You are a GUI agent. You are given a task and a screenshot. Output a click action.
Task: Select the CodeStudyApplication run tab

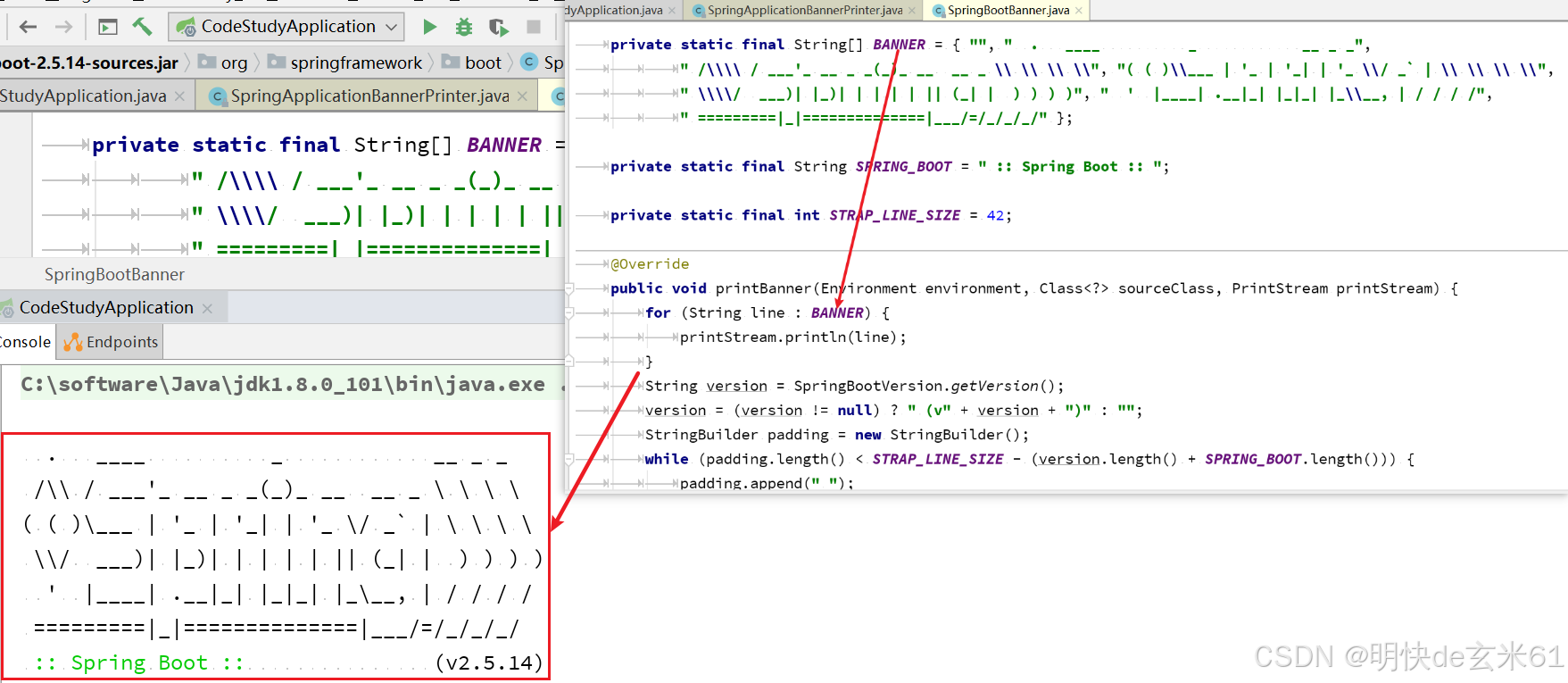[x=105, y=307]
